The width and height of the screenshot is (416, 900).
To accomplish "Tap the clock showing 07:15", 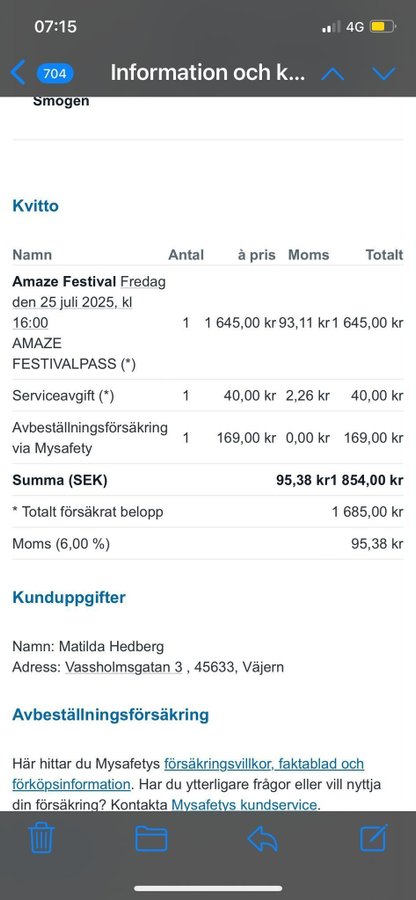I will point(56,26).
